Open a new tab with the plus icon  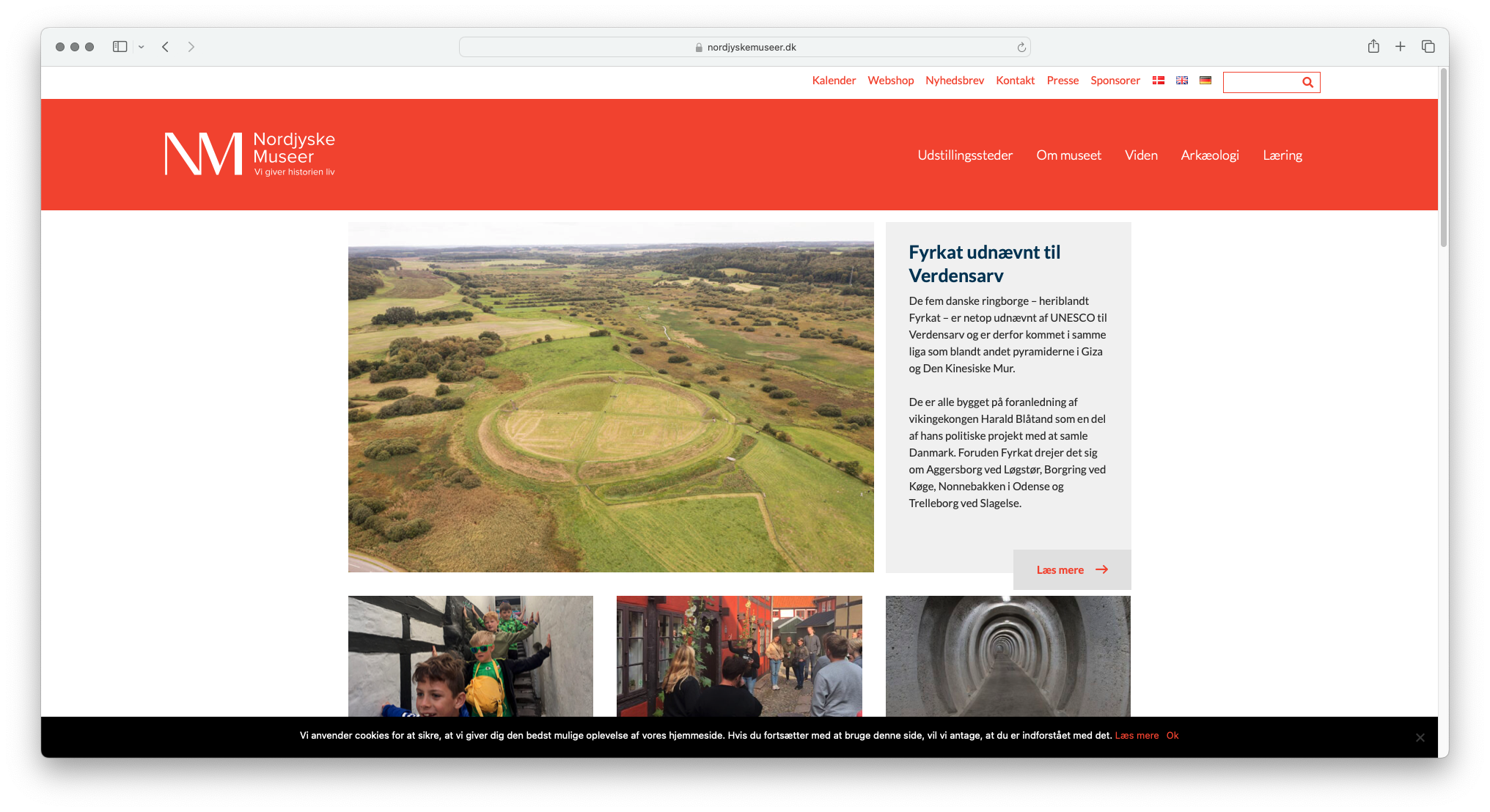pyautogui.click(x=1401, y=46)
